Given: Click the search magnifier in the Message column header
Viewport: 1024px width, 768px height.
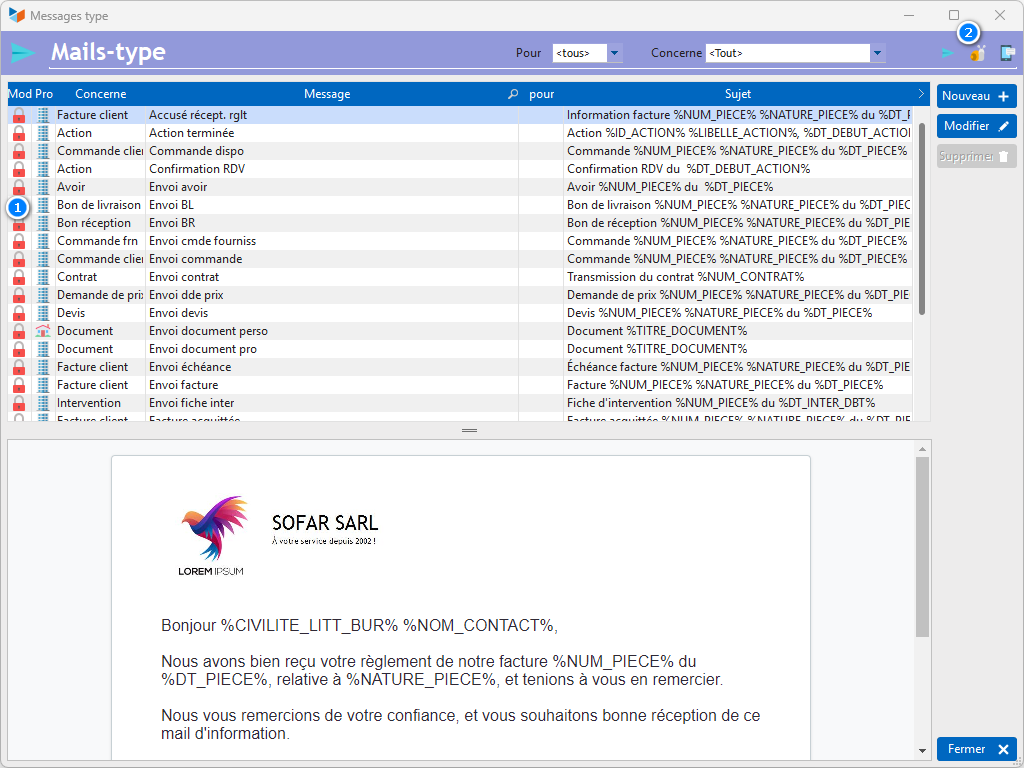Looking at the screenshot, I should point(514,94).
